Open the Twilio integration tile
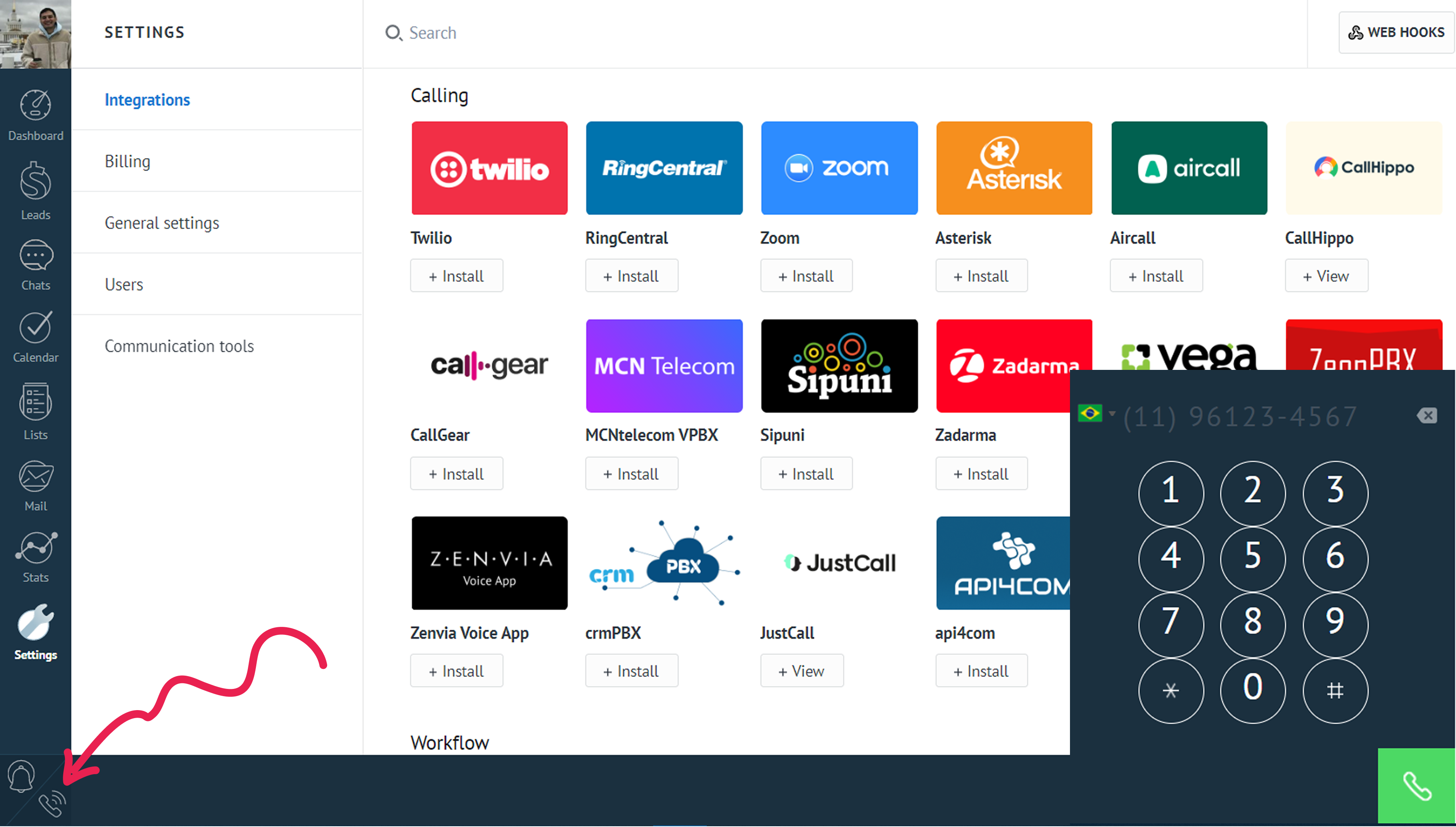This screenshot has height=827, width=1456. tap(489, 168)
